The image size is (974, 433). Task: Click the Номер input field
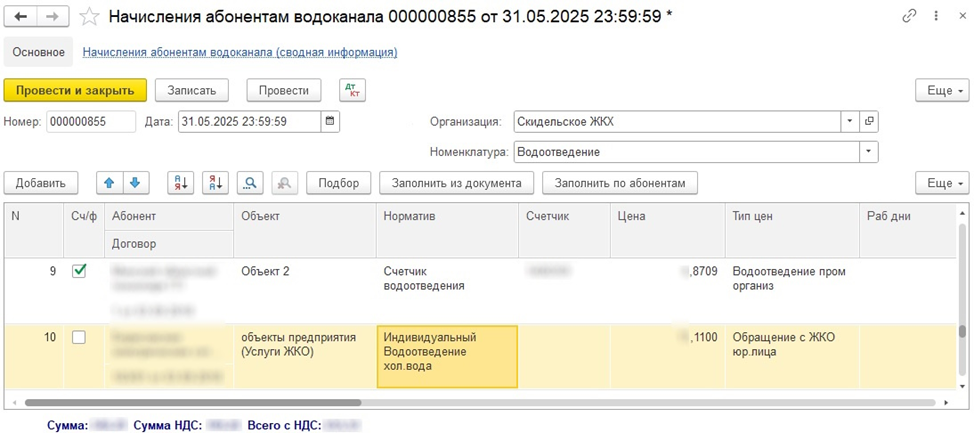[x=91, y=122]
